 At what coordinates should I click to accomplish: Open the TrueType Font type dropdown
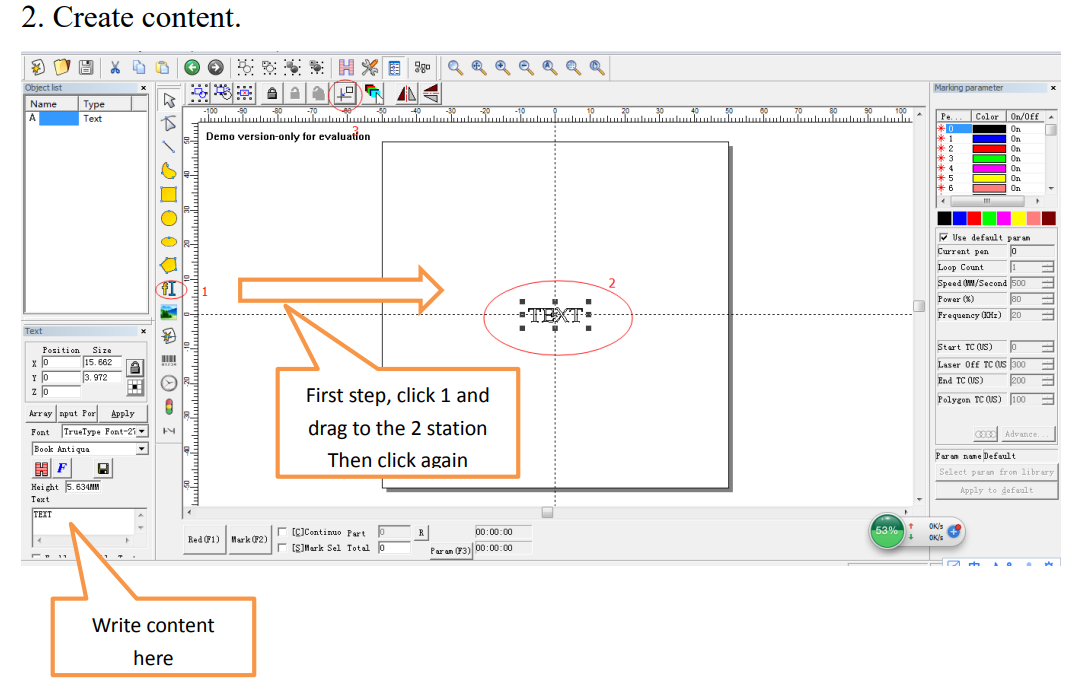coord(142,432)
